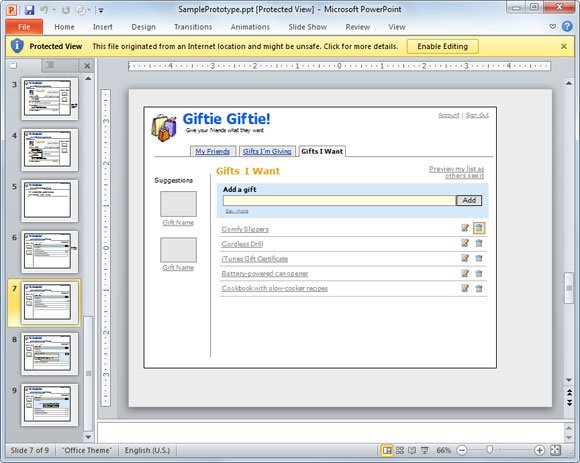Select slide 4 thumbnail
Screen dimensions: 580x463
point(50,149)
